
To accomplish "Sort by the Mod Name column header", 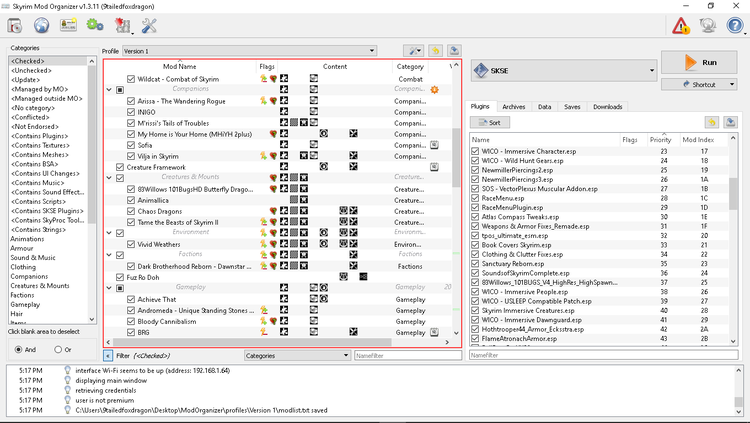I will tap(180, 67).
